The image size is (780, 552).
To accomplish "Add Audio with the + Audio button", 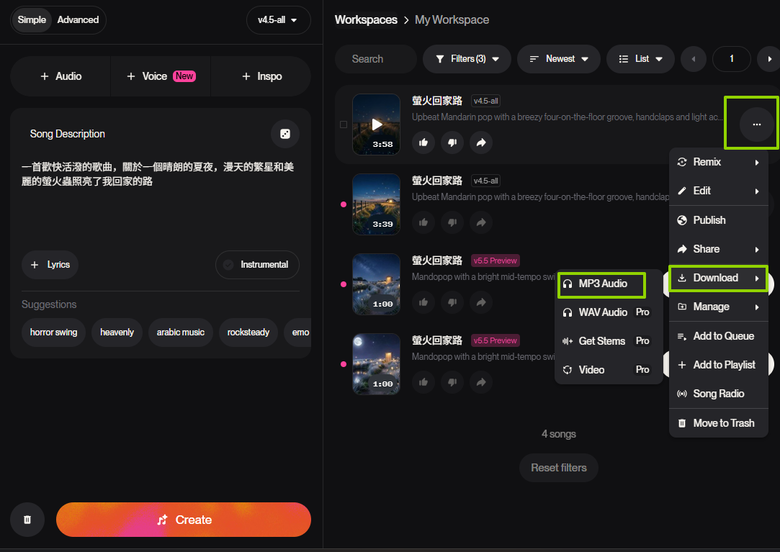I will (x=61, y=76).
